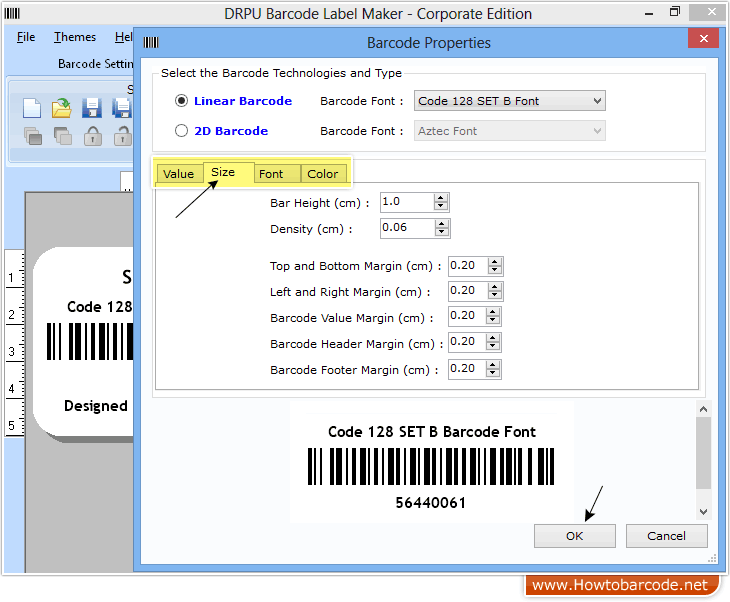Click the New label document icon
730x602 pixels.
tap(32, 108)
